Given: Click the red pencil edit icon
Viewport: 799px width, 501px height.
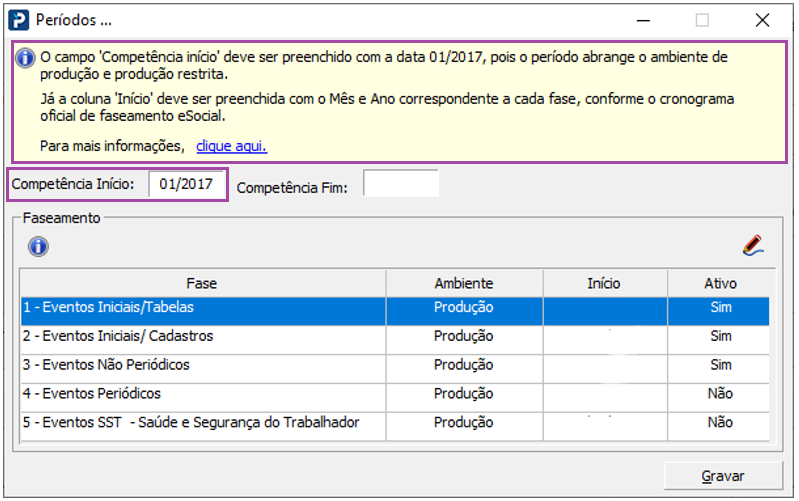Looking at the screenshot, I should 753,245.
